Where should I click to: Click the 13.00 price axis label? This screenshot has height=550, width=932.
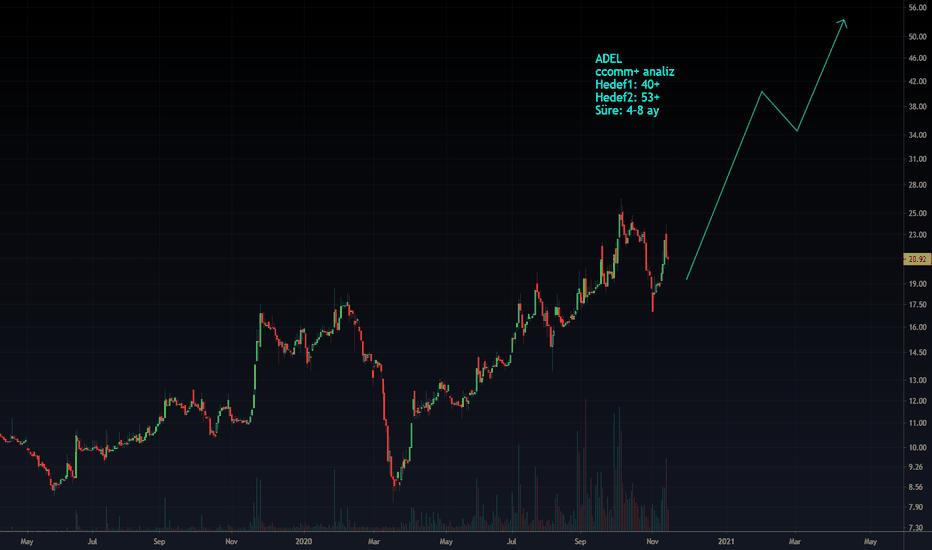click(917, 381)
